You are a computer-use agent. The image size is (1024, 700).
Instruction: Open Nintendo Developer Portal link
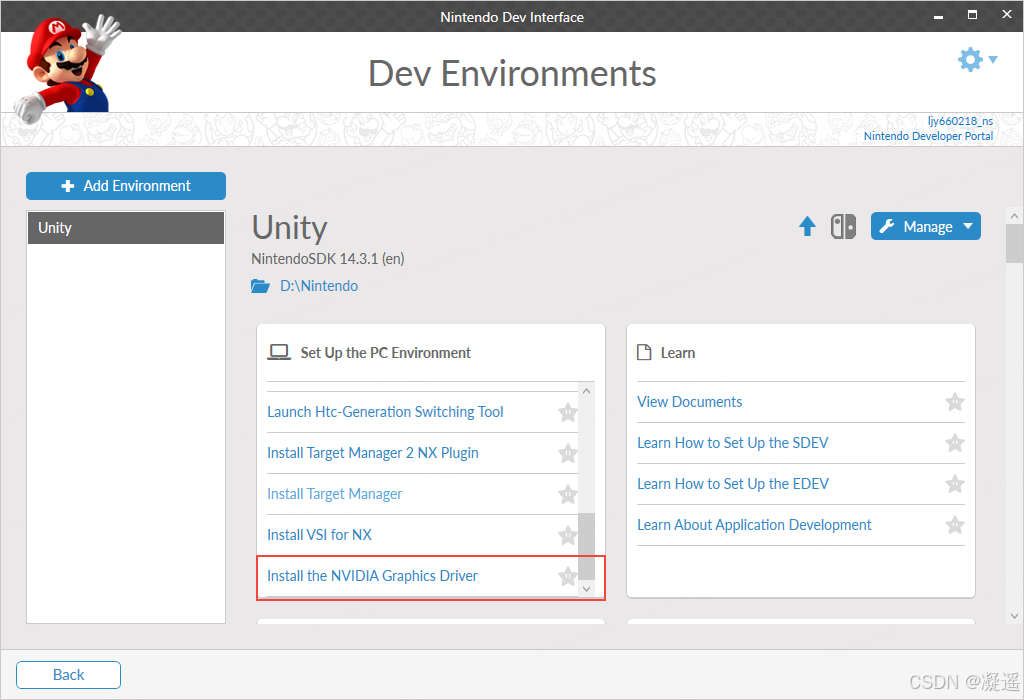click(928, 136)
